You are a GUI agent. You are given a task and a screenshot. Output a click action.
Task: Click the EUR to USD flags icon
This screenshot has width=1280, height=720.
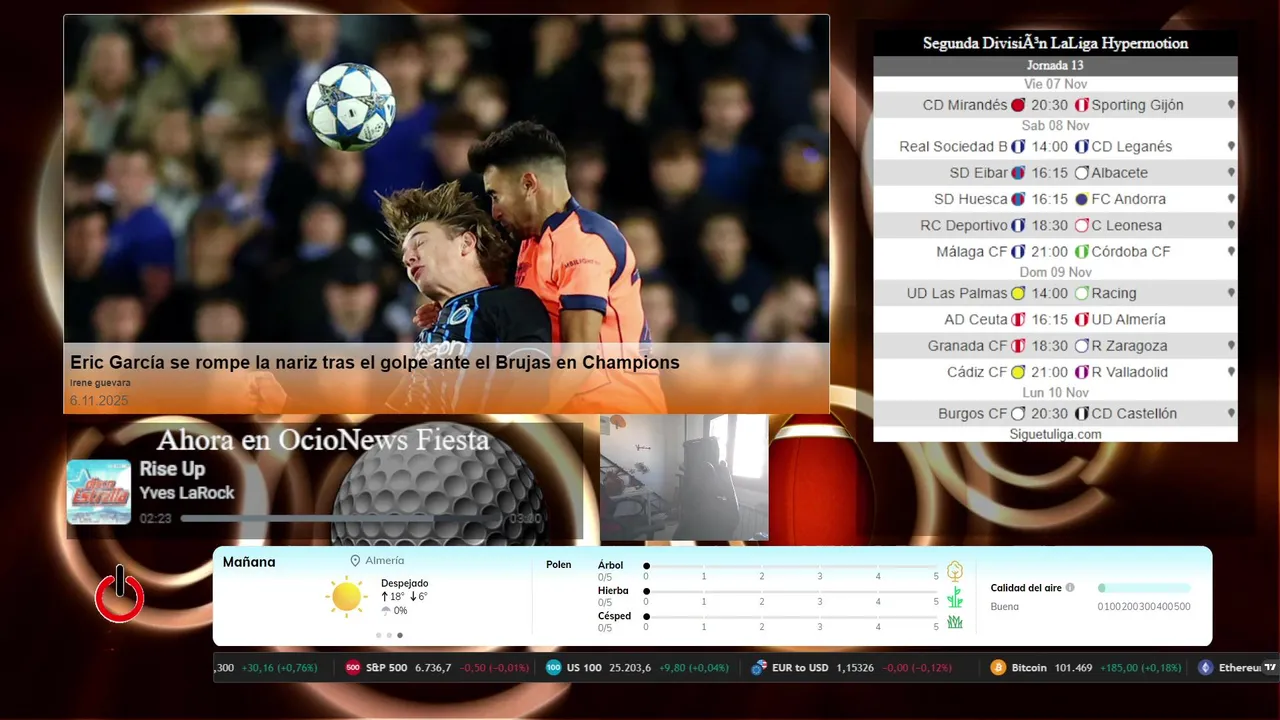[759, 668]
